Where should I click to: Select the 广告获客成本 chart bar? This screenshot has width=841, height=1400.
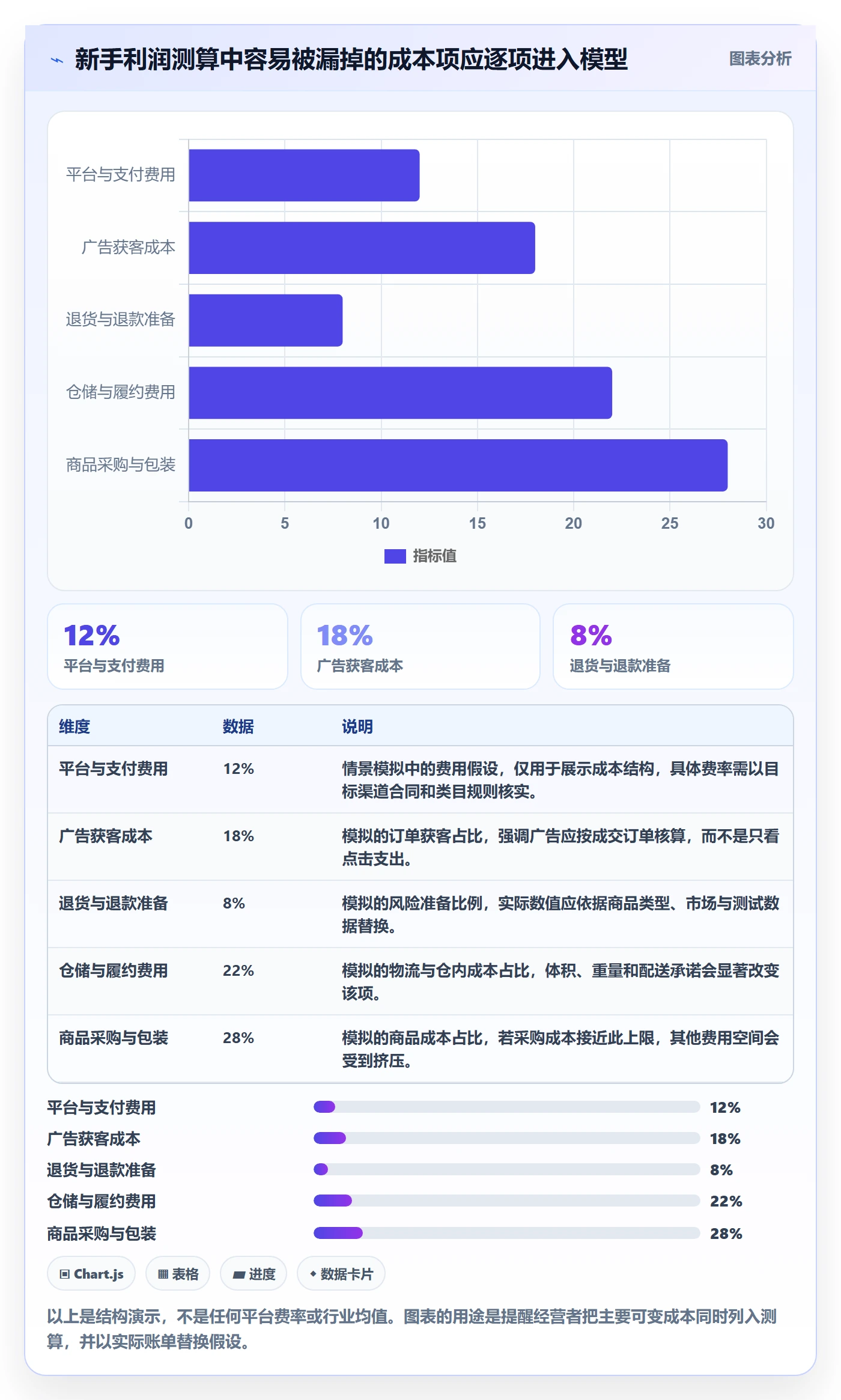[x=362, y=248]
